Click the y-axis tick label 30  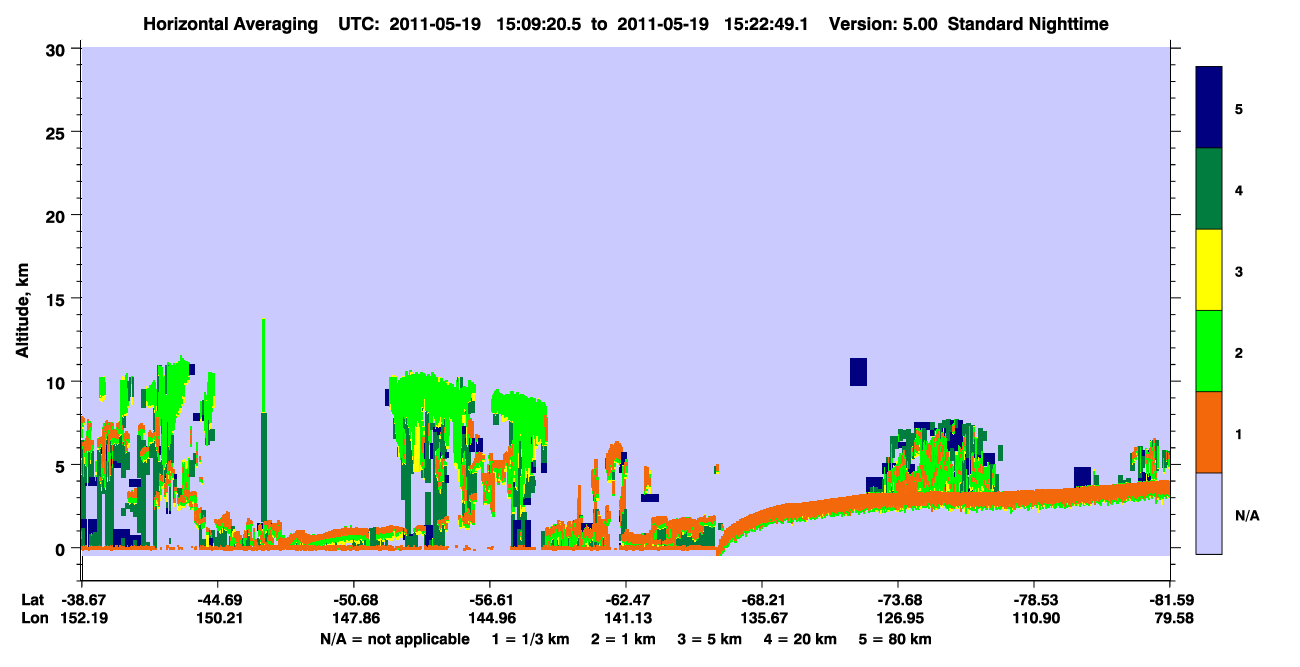click(58, 49)
